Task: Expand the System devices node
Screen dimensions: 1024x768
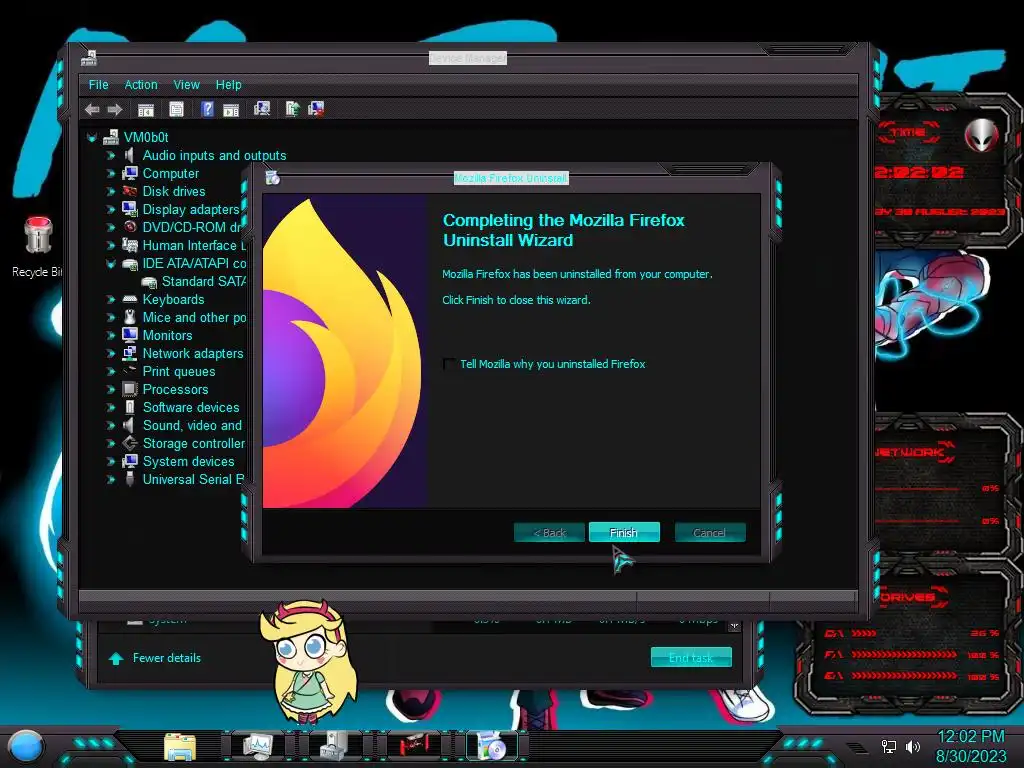Action: click(110, 461)
